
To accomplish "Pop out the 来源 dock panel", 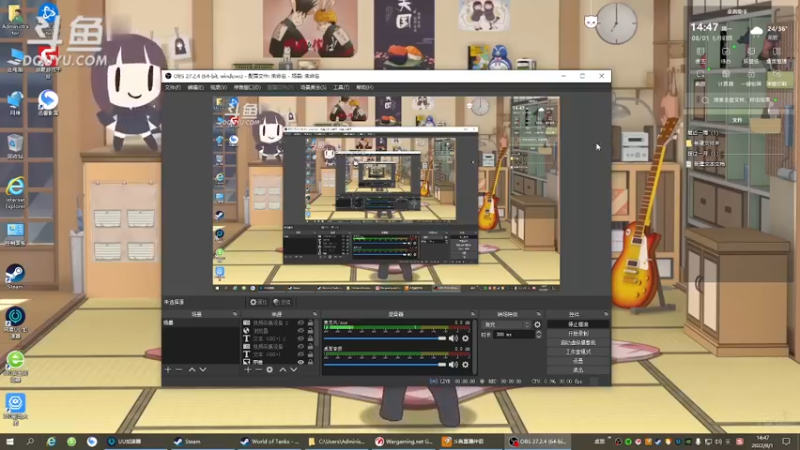I will pyautogui.click(x=315, y=314).
